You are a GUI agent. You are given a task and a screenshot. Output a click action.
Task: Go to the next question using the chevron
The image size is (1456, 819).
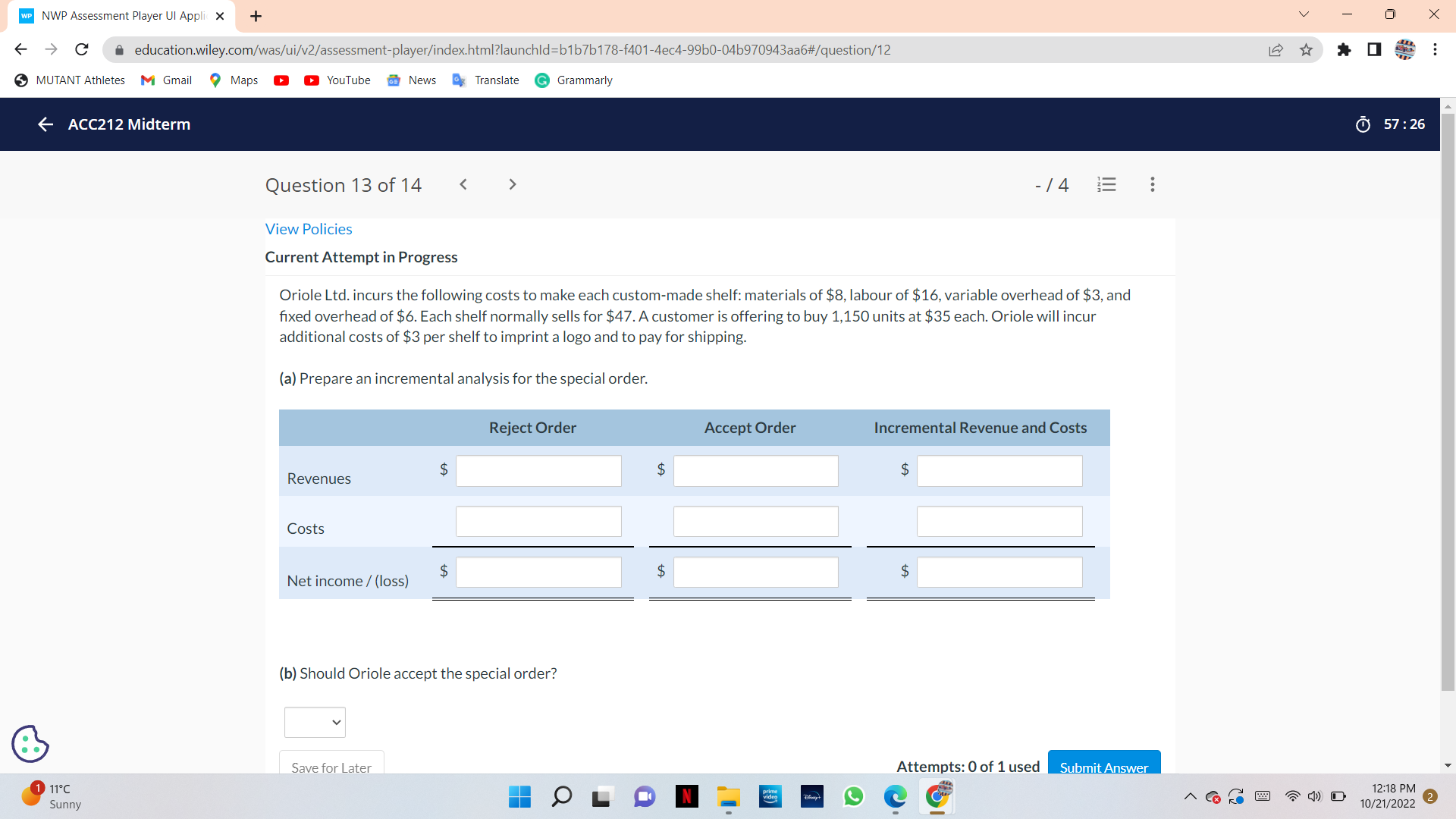513,184
